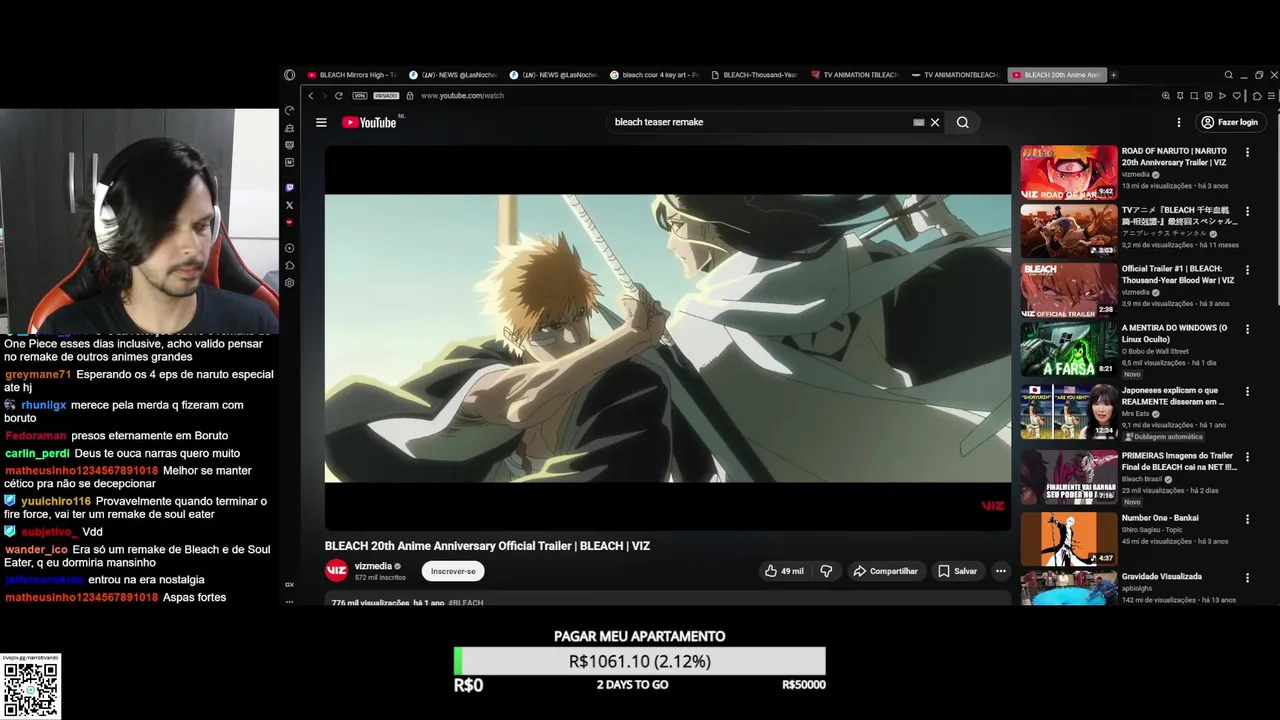The width and height of the screenshot is (1280, 720).
Task: Switch to first TV ANIMATION BLEACH tab
Action: 854,75
